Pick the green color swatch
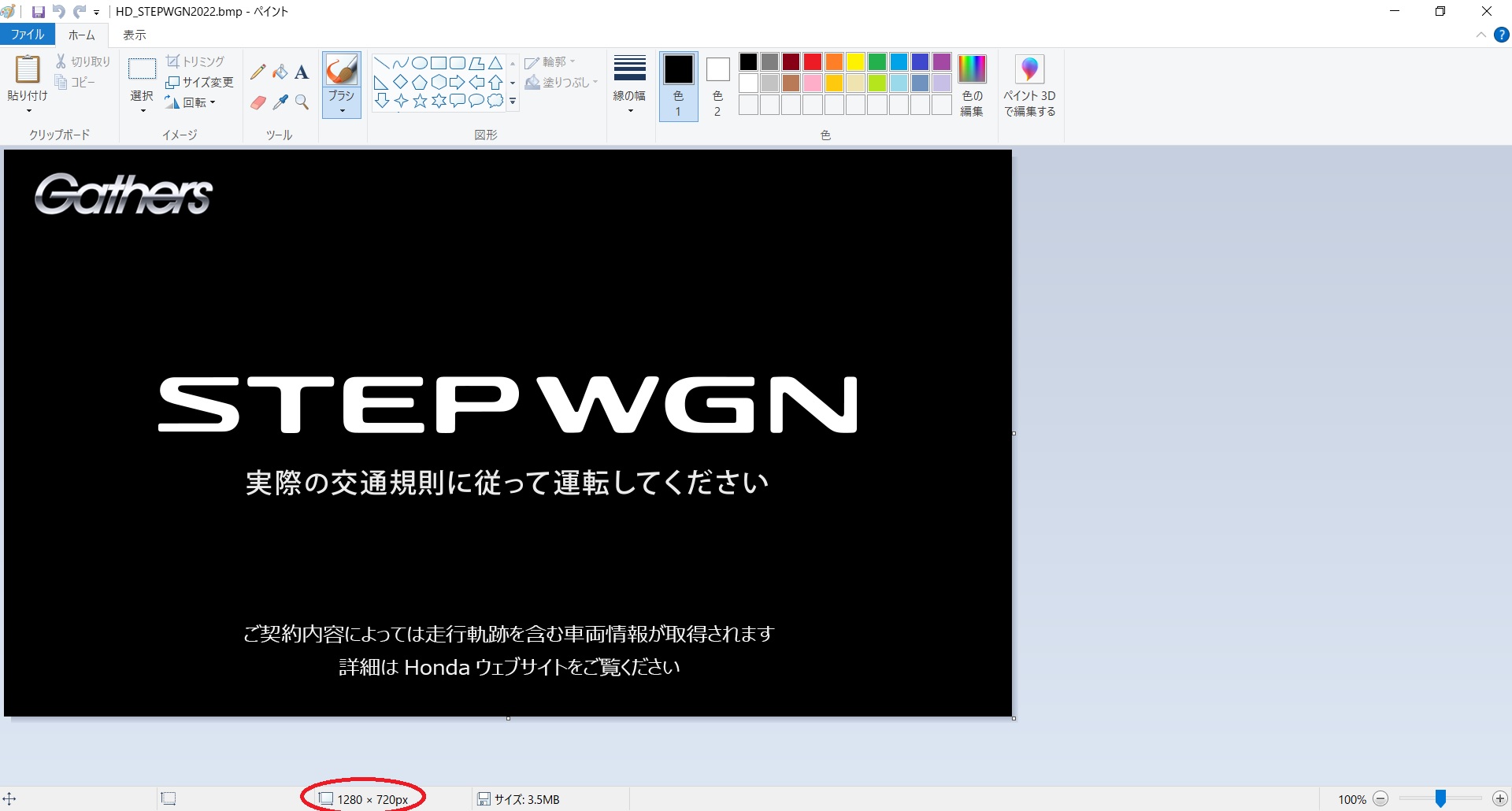The image size is (1512, 811). (877, 61)
